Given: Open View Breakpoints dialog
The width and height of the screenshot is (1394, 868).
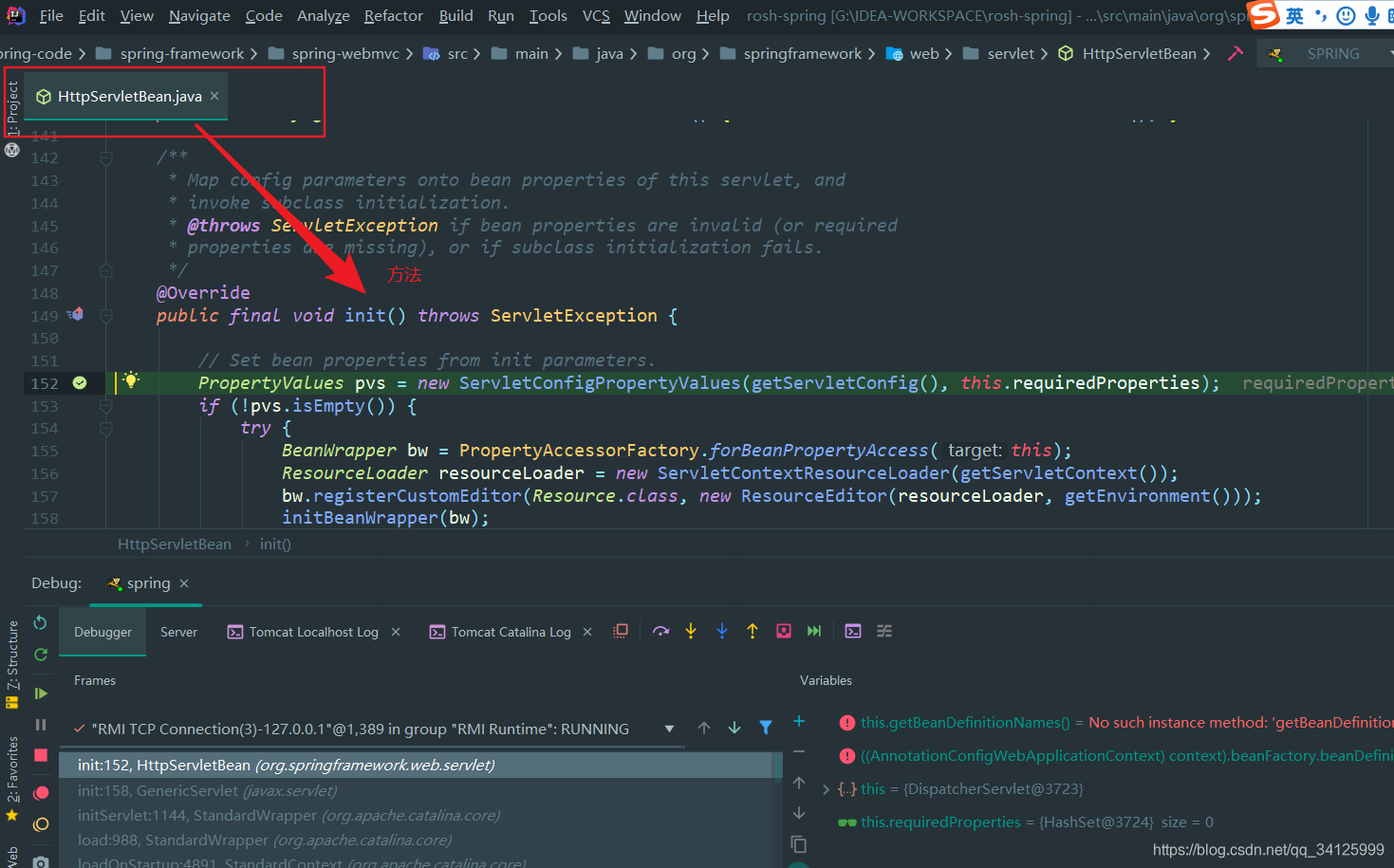Looking at the screenshot, I should pyautogui.click(x=40, y=793).
